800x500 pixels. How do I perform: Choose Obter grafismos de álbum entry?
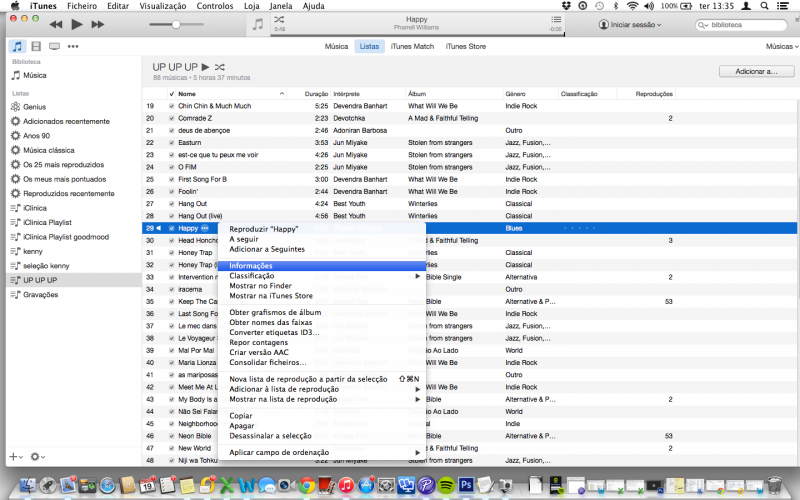(x=321, y=312)
